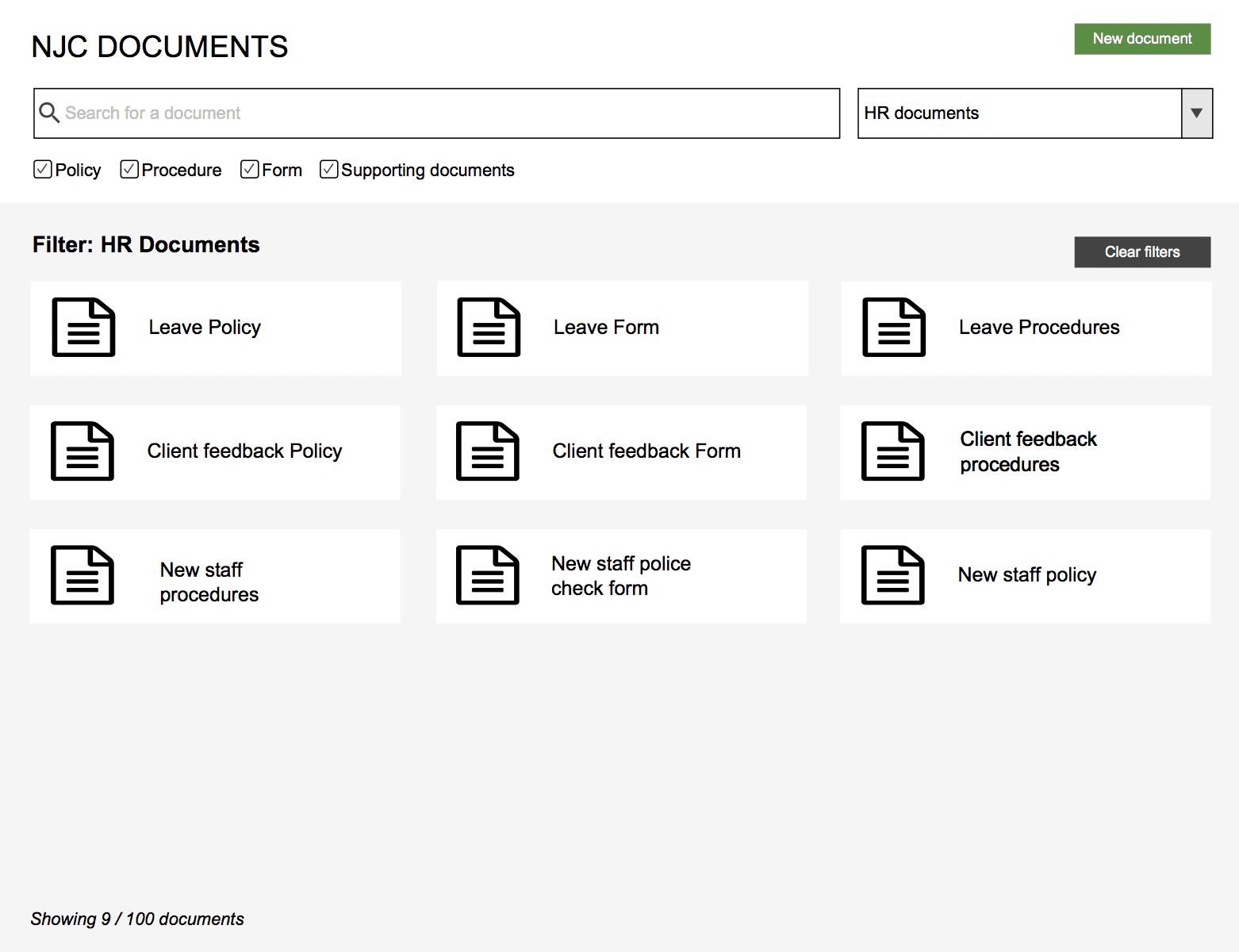The image size is (1239, 952).
Task: Select the Client feedback procedures title
Action: pyautogui.click(x=1028, y=451)
